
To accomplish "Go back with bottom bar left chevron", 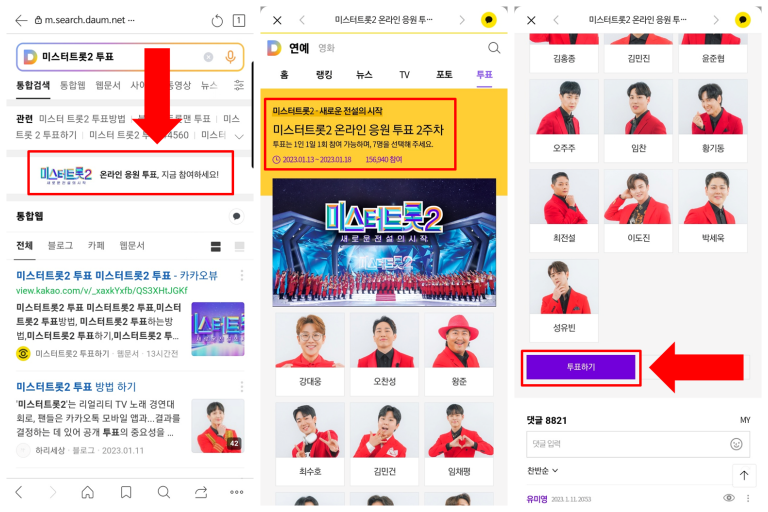I will pos(19,492).
